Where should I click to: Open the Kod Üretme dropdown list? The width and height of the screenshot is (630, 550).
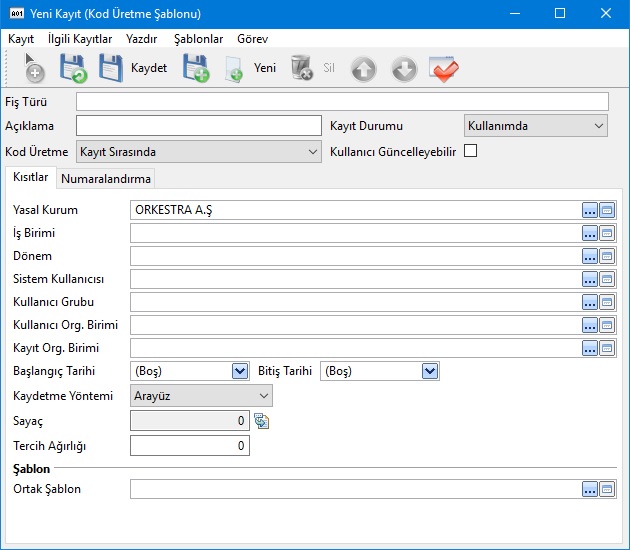tap(312, 152)
